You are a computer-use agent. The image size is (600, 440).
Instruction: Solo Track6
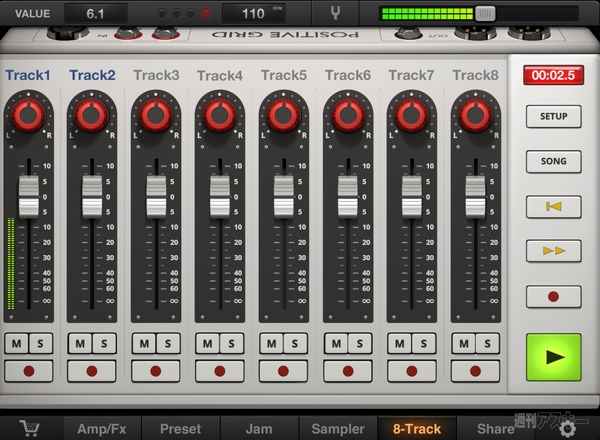point(358,344)
